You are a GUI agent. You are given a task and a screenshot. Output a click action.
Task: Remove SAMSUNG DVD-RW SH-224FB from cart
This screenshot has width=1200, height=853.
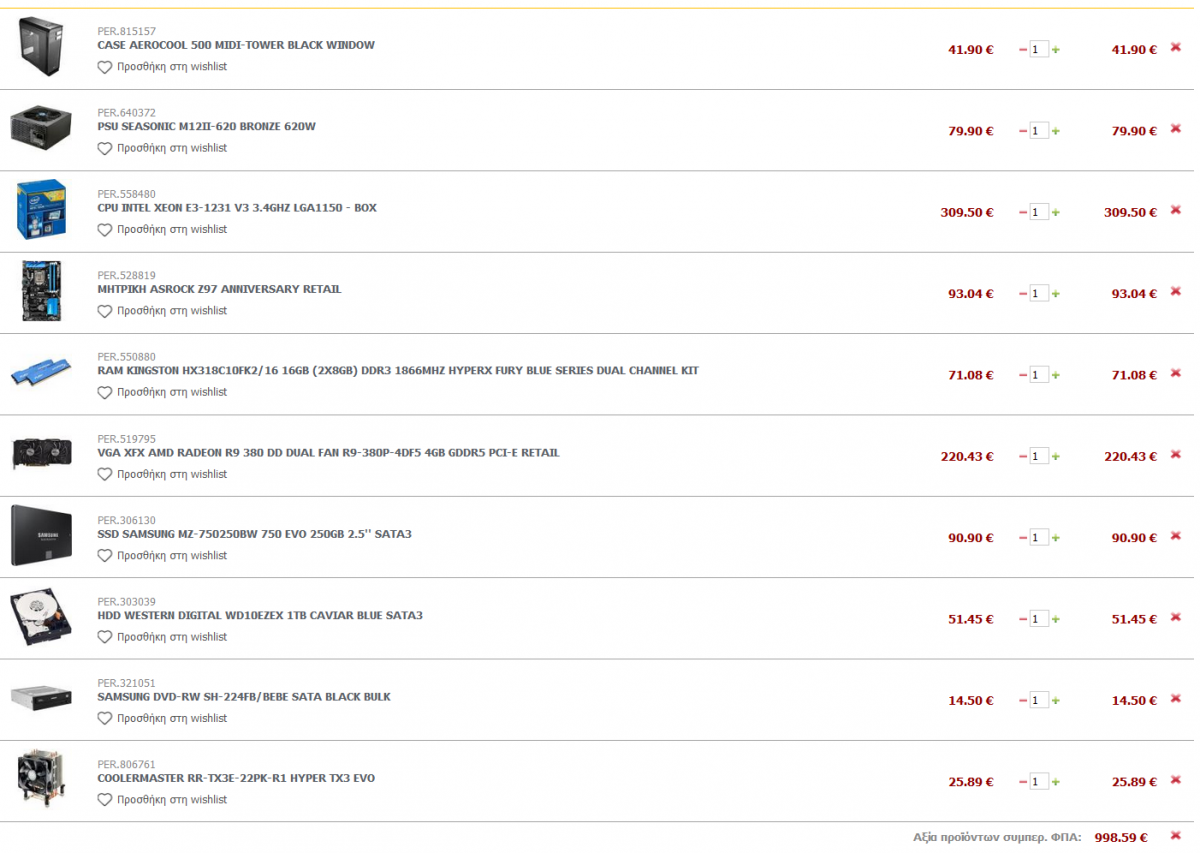click(1176, 698)
